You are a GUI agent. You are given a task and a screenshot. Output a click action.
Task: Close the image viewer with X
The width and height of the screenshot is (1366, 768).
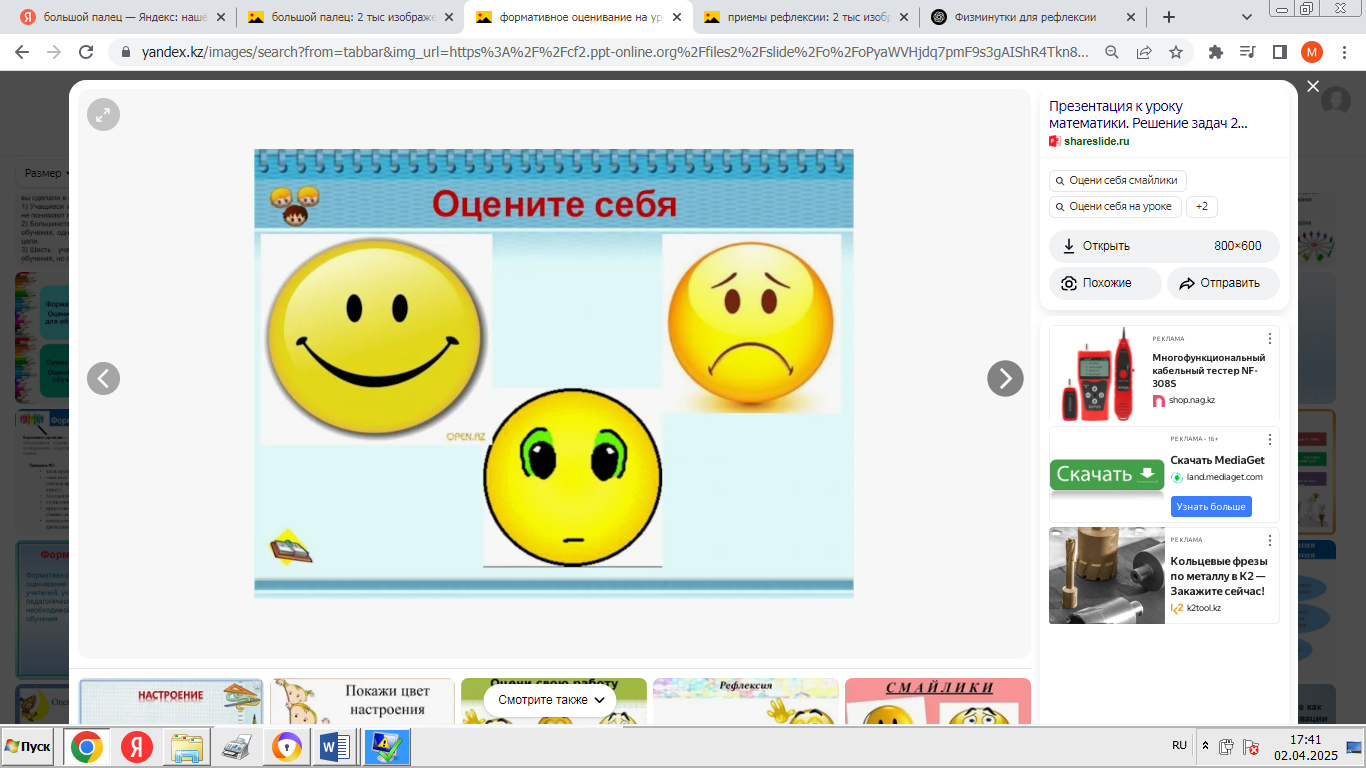(x=1313, y=87)
